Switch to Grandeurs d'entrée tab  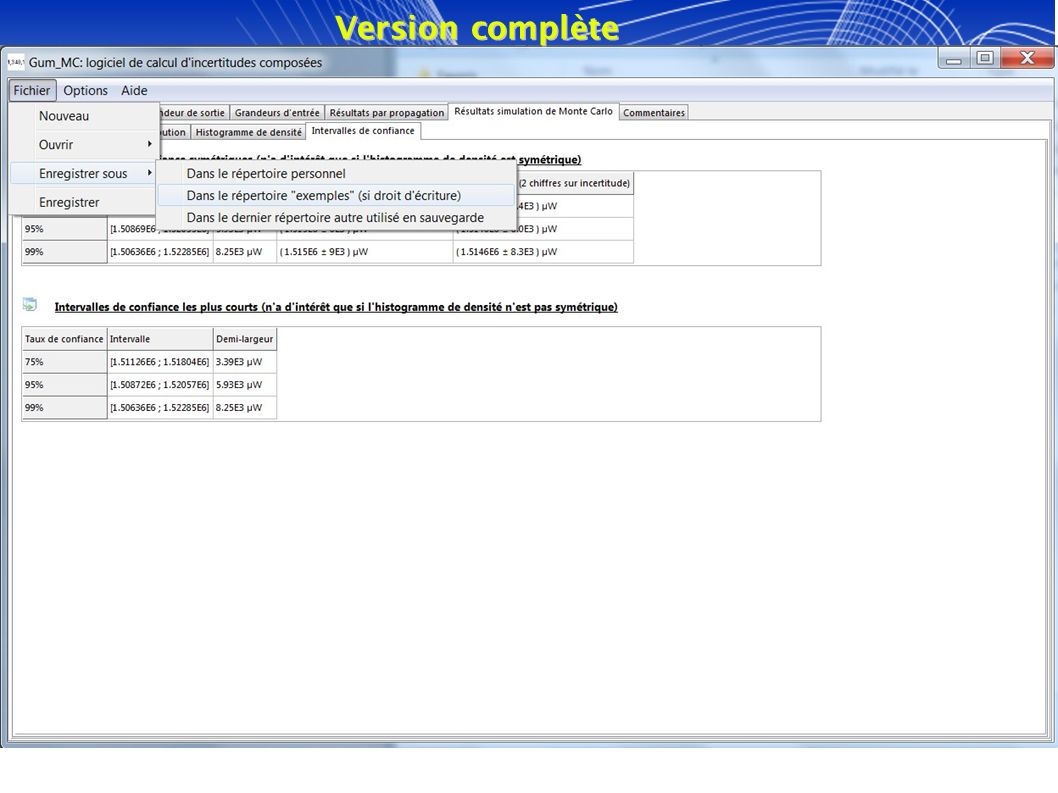[x=277, y=113]
